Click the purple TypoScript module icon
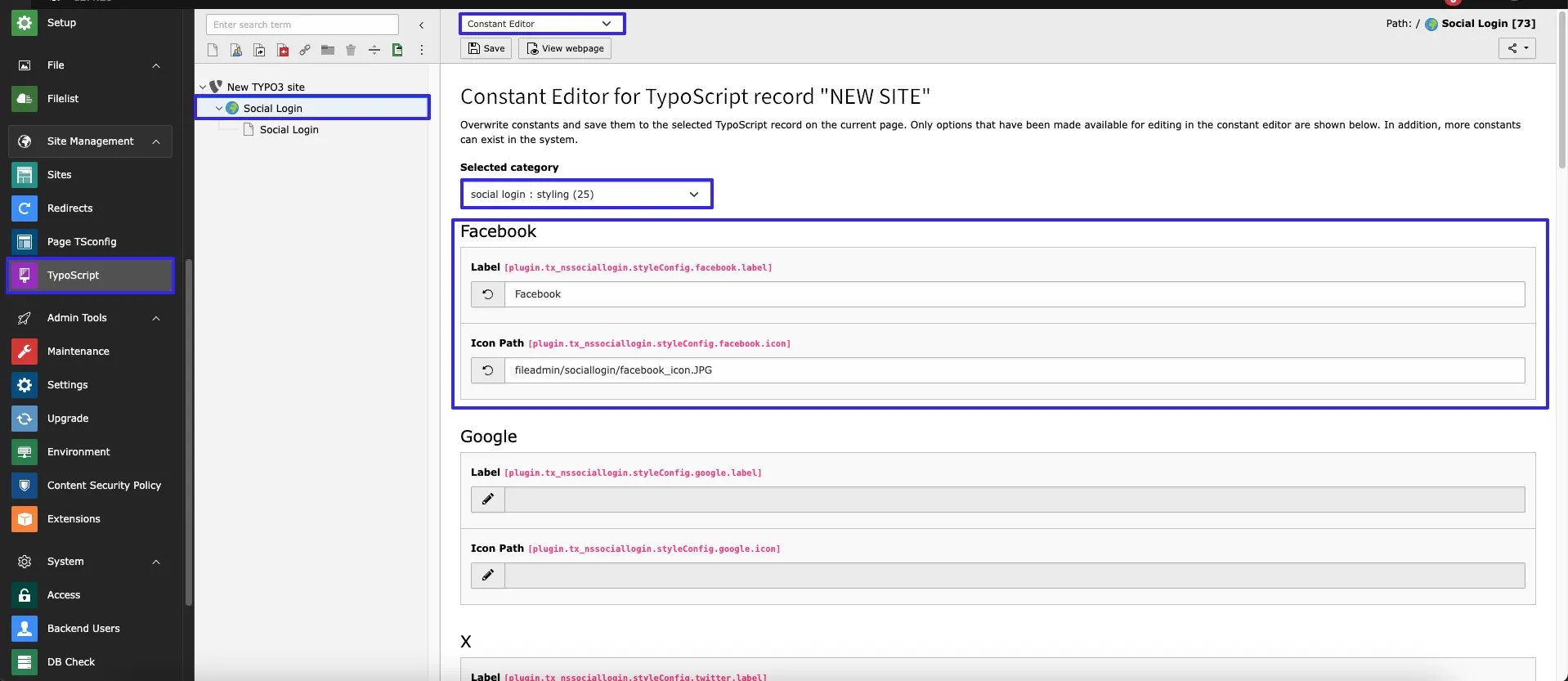Screen dimensions: 1568x681 pyautogui.click(x=25, y=276)
